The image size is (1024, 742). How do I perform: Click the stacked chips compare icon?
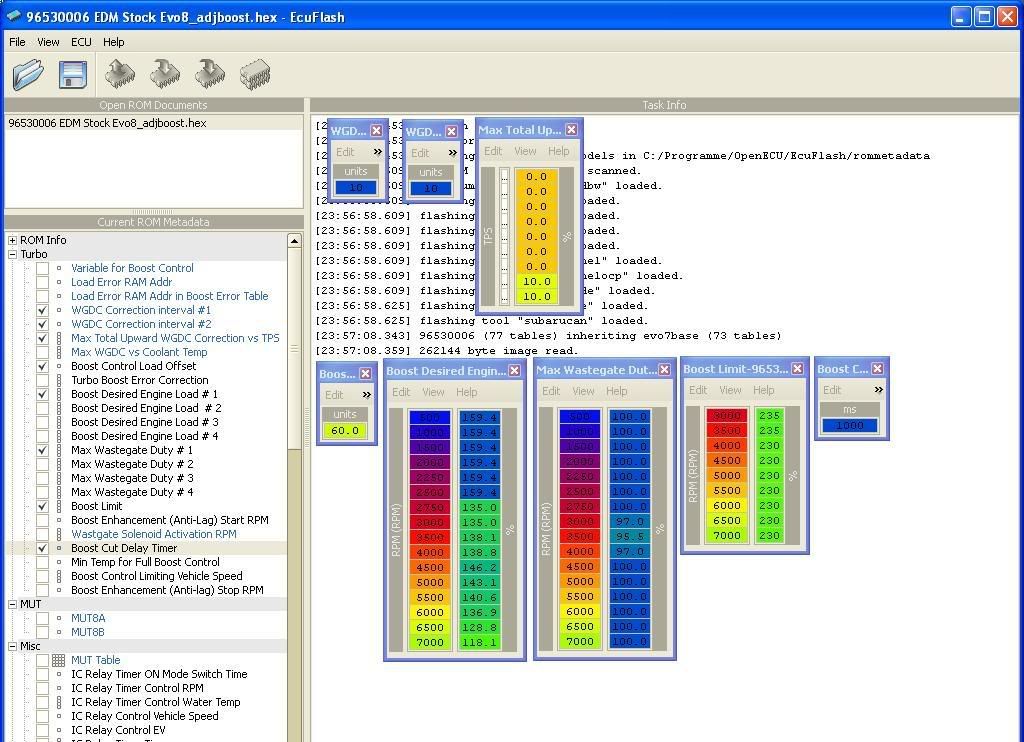tap(255, 74)
